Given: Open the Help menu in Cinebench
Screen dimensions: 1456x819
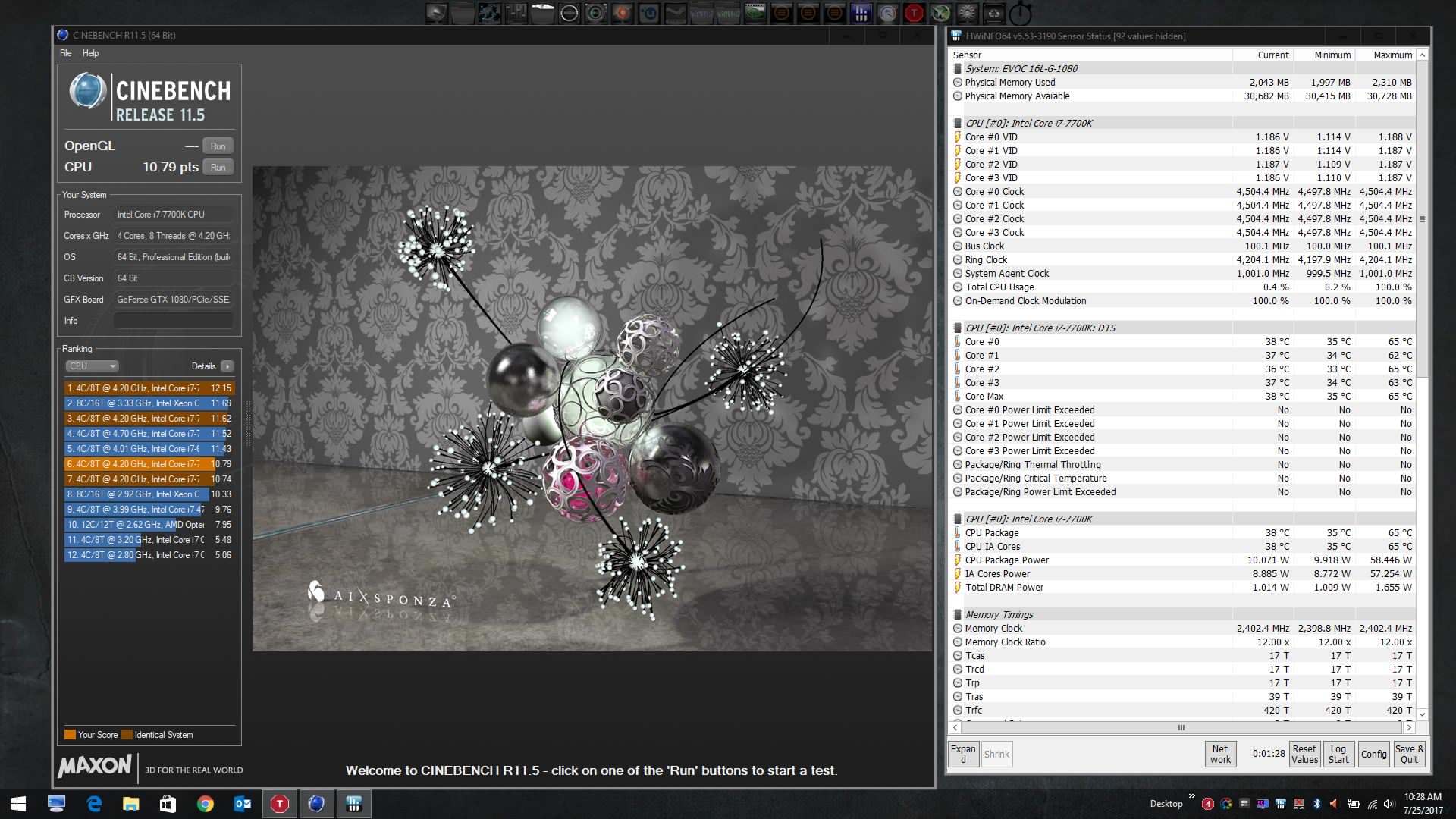Looking at the screenshot, I should pyautogui.click(x=90, y=53).
